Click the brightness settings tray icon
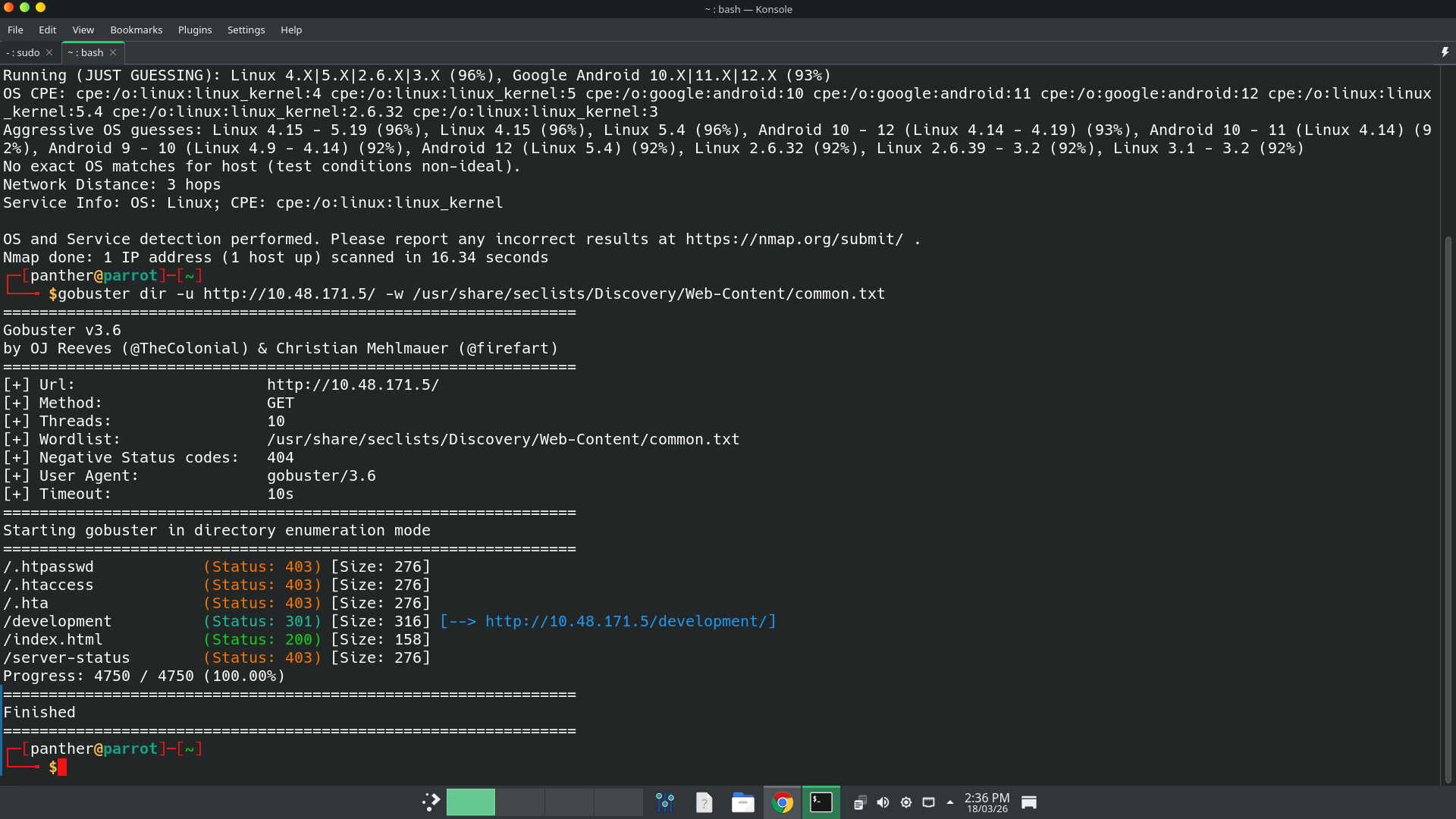 (x=905, y=802)
